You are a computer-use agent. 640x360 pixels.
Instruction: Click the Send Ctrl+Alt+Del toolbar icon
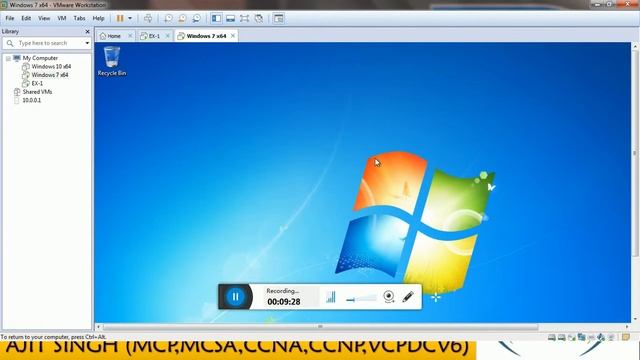click(148, 18)
